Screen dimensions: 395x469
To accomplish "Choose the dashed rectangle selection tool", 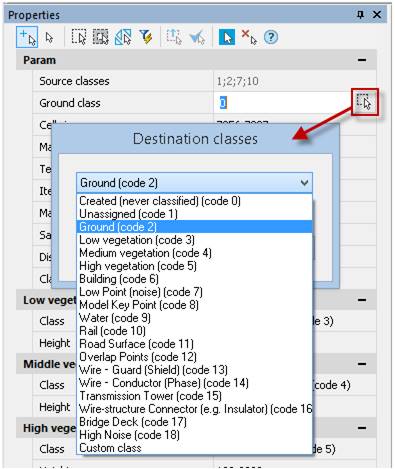I will point(79,37).
